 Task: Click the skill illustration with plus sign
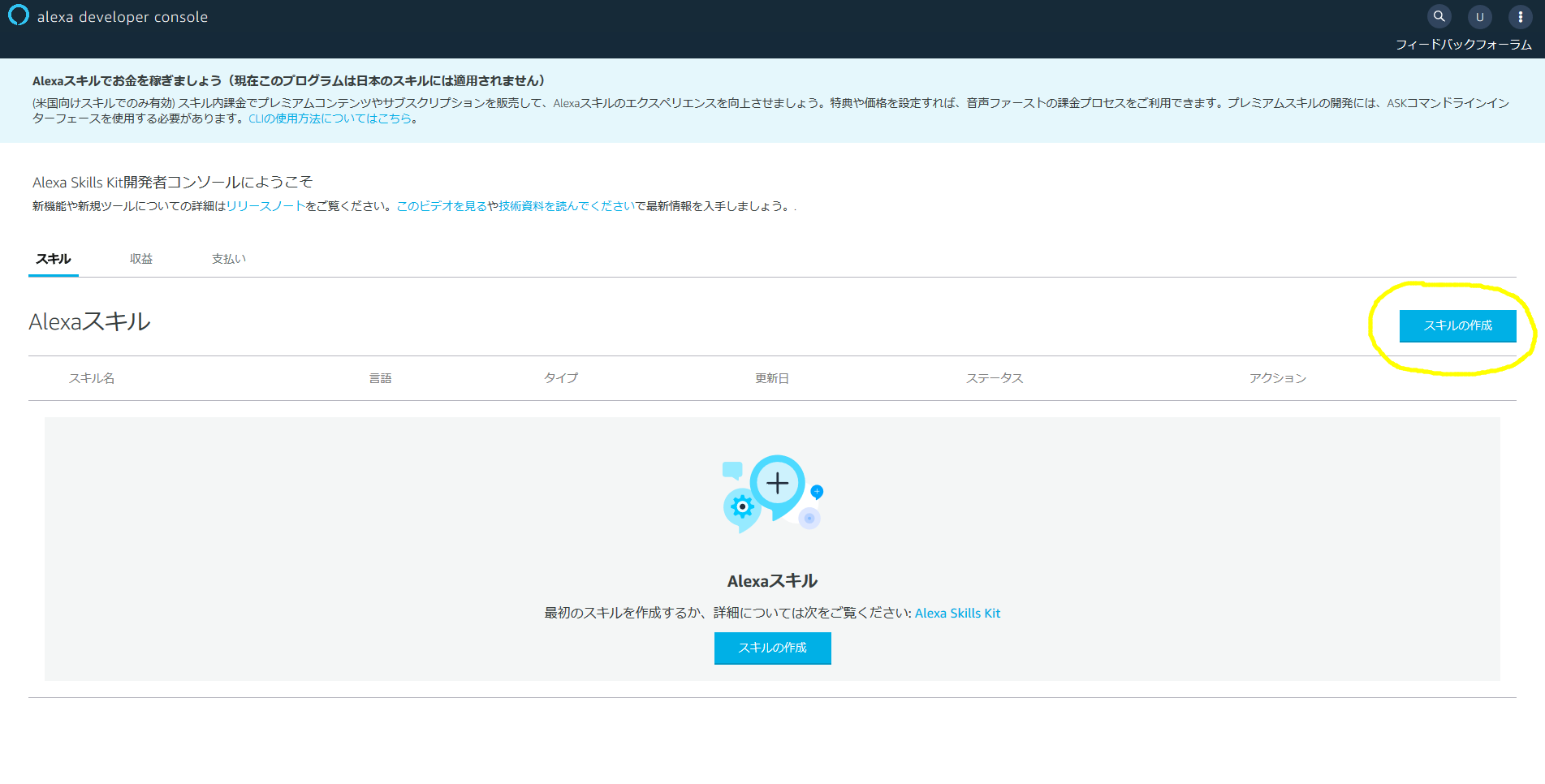[x=773, y=493]
